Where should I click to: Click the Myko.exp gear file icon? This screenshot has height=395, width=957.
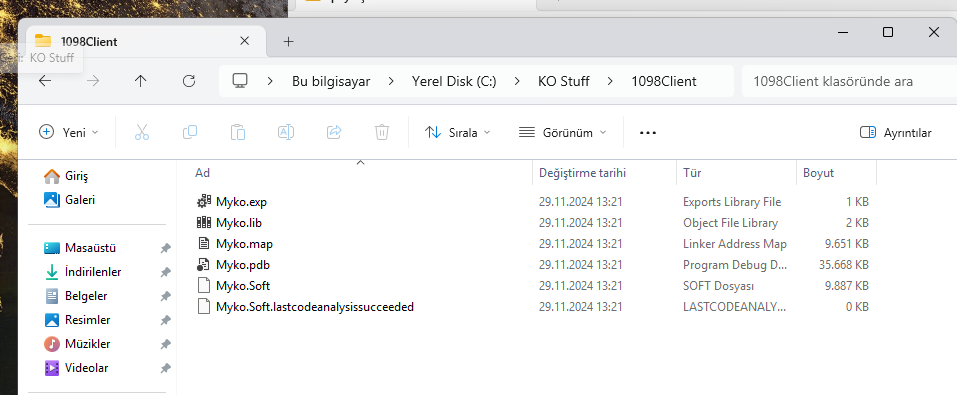(x=203, y=201)
